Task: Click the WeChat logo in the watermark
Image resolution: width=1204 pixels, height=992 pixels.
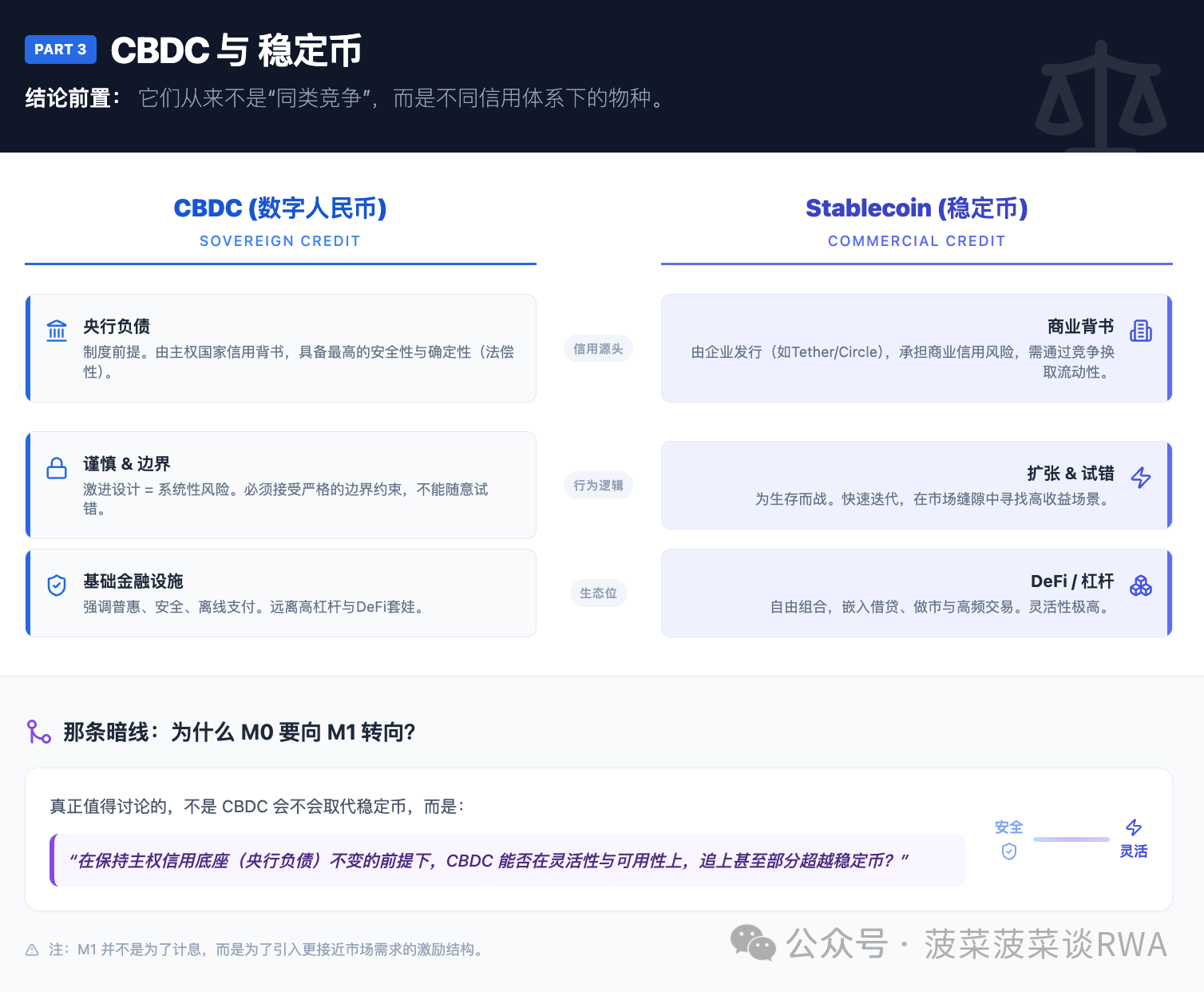Action: tap(753, 943)
